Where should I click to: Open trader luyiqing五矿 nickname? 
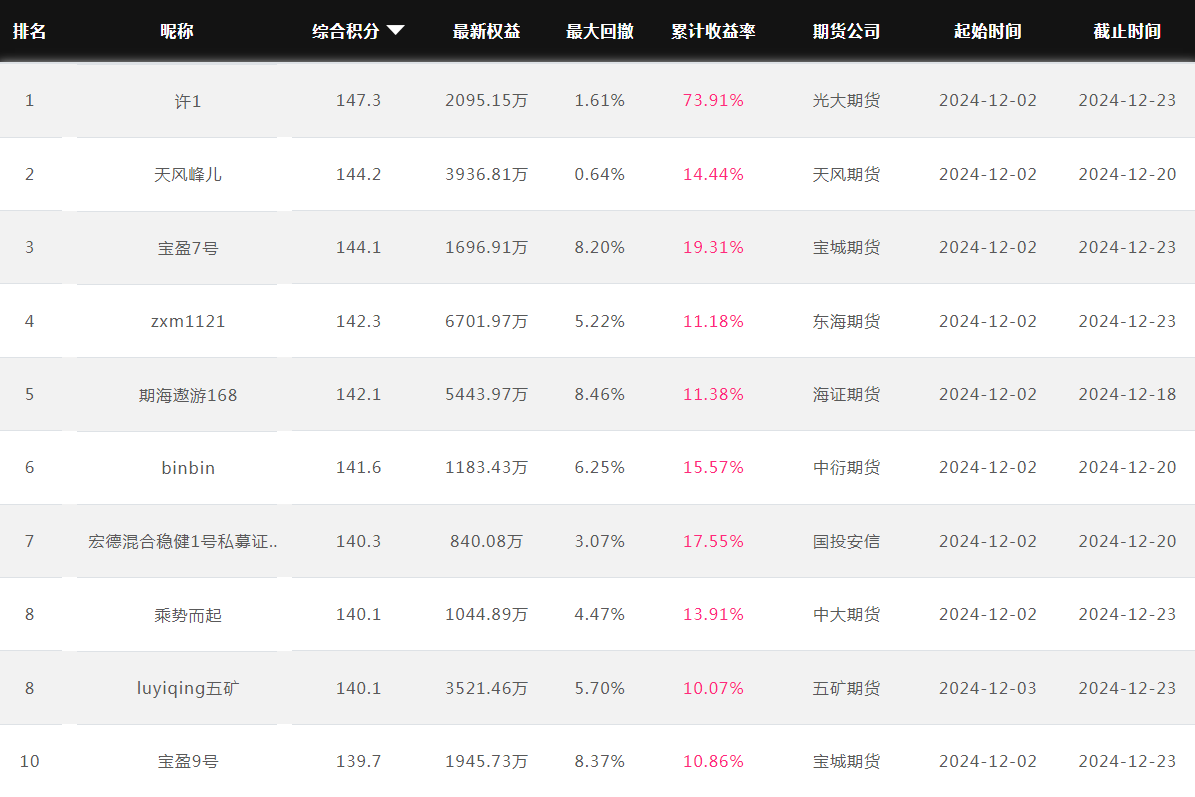tap(187, 689)
